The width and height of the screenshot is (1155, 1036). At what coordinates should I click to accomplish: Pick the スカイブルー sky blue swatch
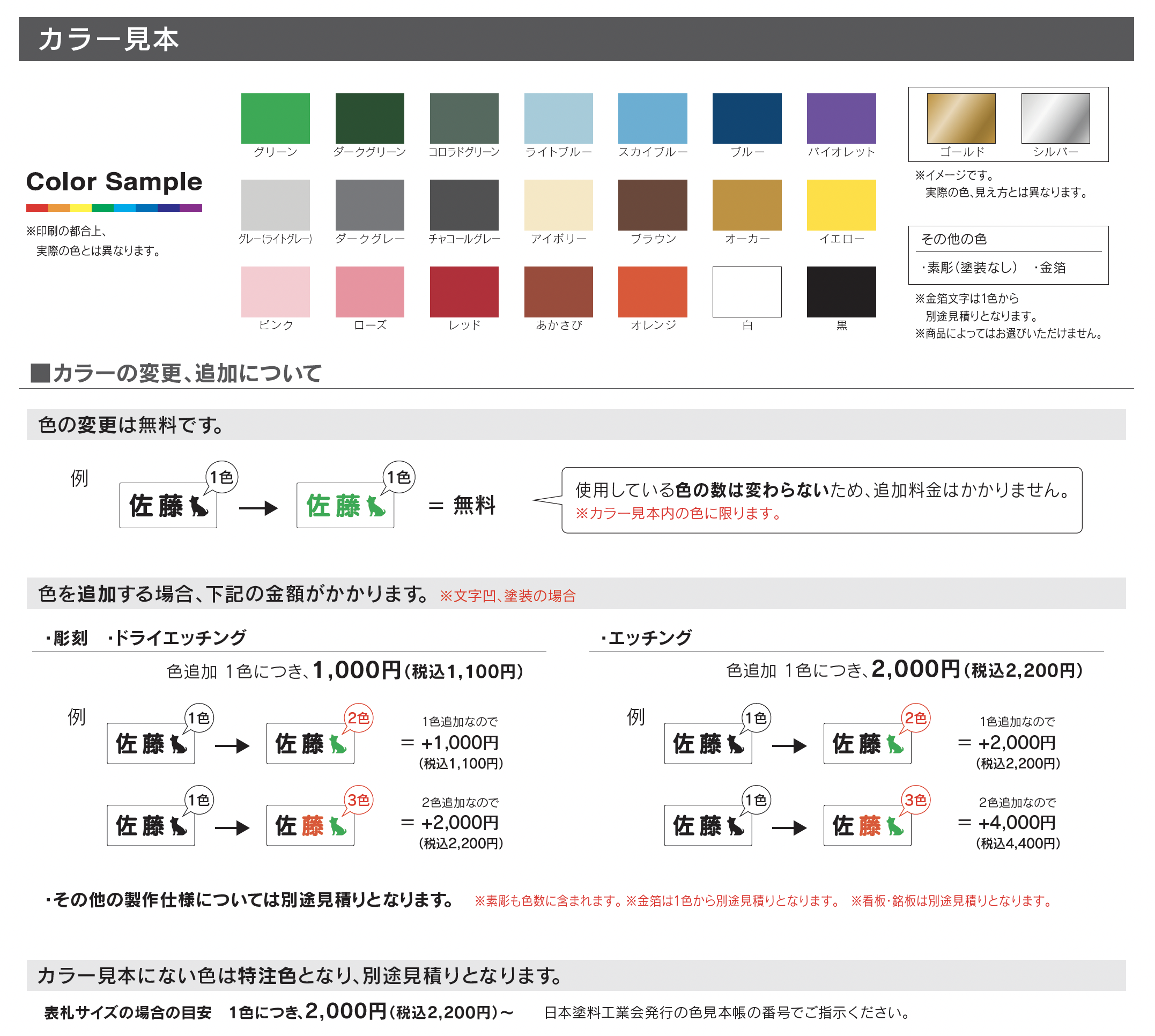tap(653, 119)
